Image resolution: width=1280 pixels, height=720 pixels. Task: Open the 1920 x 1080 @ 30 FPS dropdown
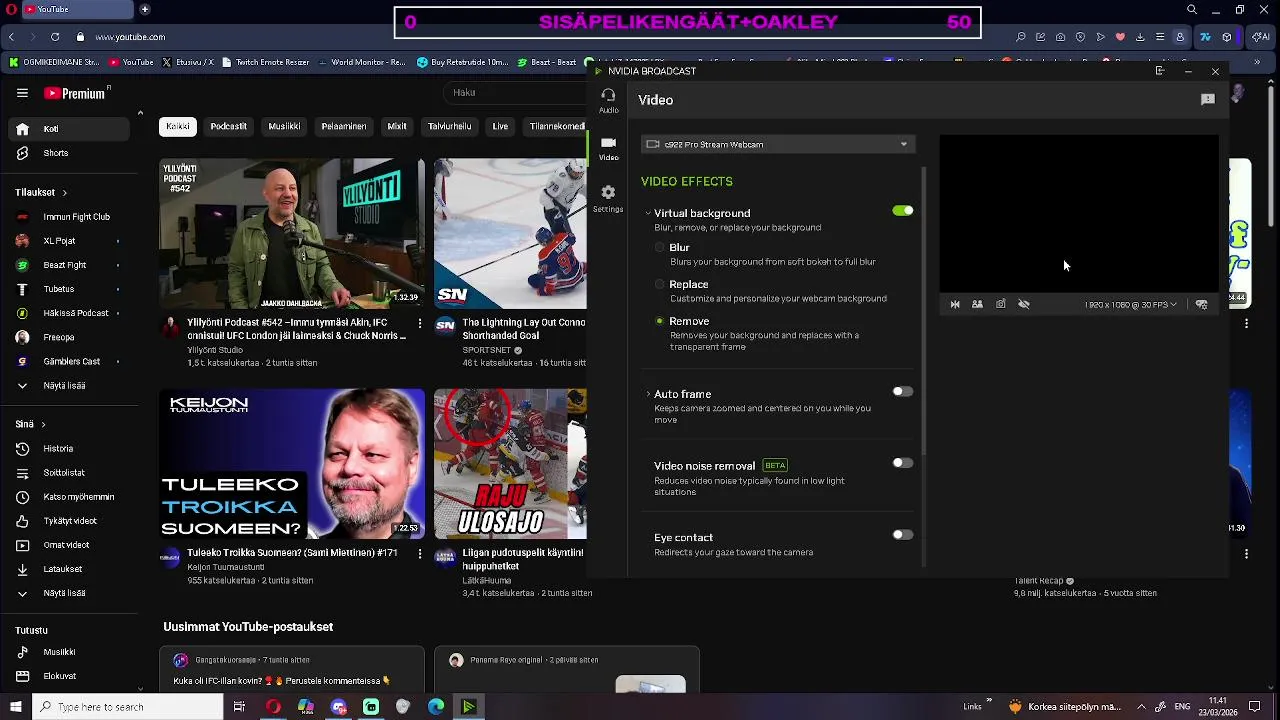(x=1131, y=304)
